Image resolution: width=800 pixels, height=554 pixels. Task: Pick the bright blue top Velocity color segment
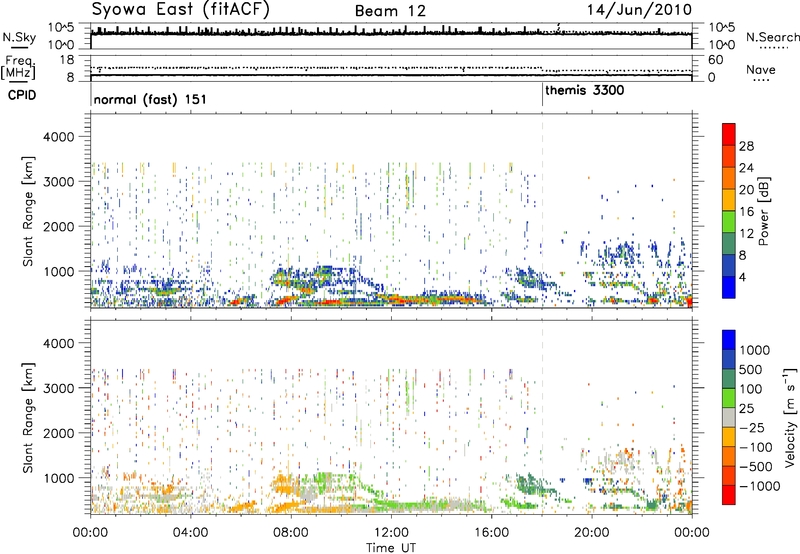click(729, 340)
